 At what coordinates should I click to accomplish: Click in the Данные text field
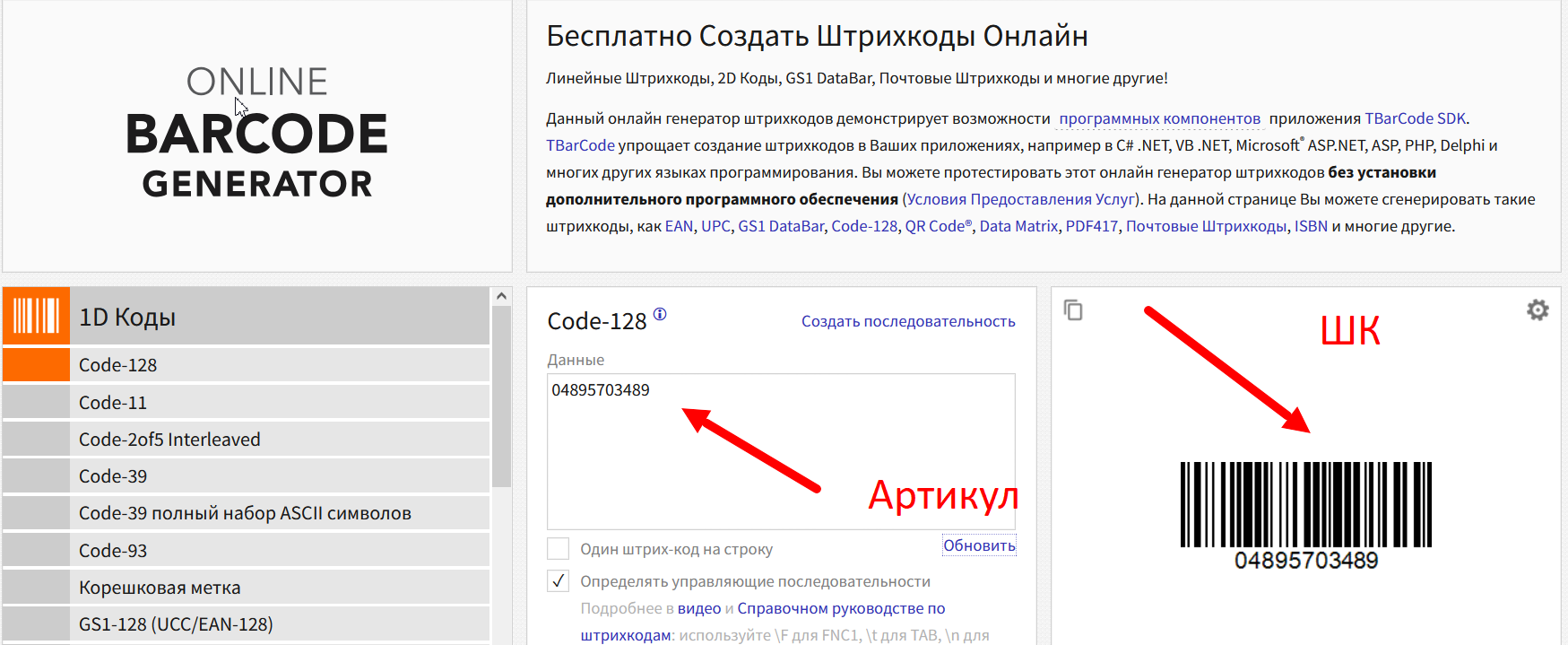pyautogui.click(x=780, y=449)
